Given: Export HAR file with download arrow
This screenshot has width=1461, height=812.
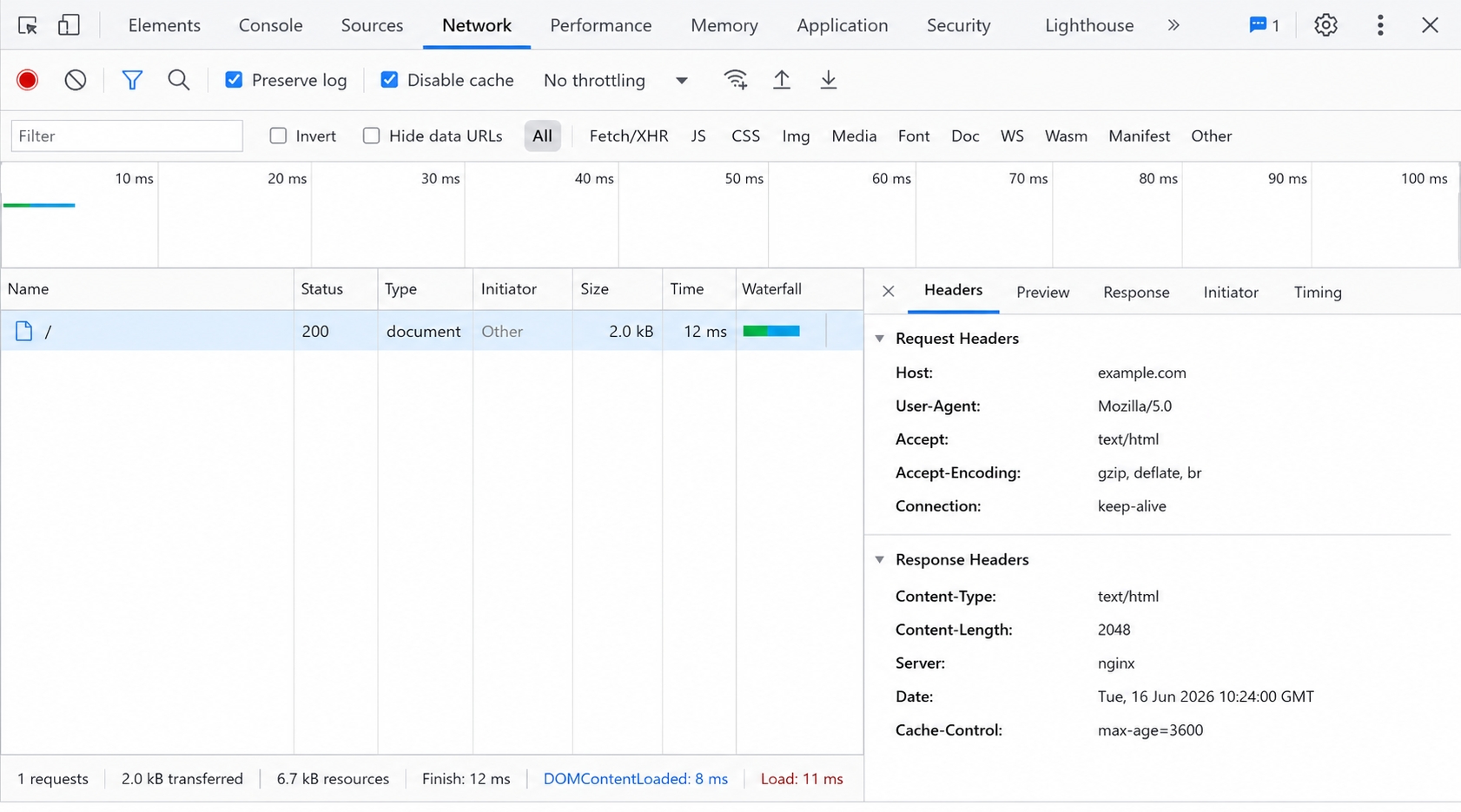Looking at the screenshot, I should [x=829, y=80].
